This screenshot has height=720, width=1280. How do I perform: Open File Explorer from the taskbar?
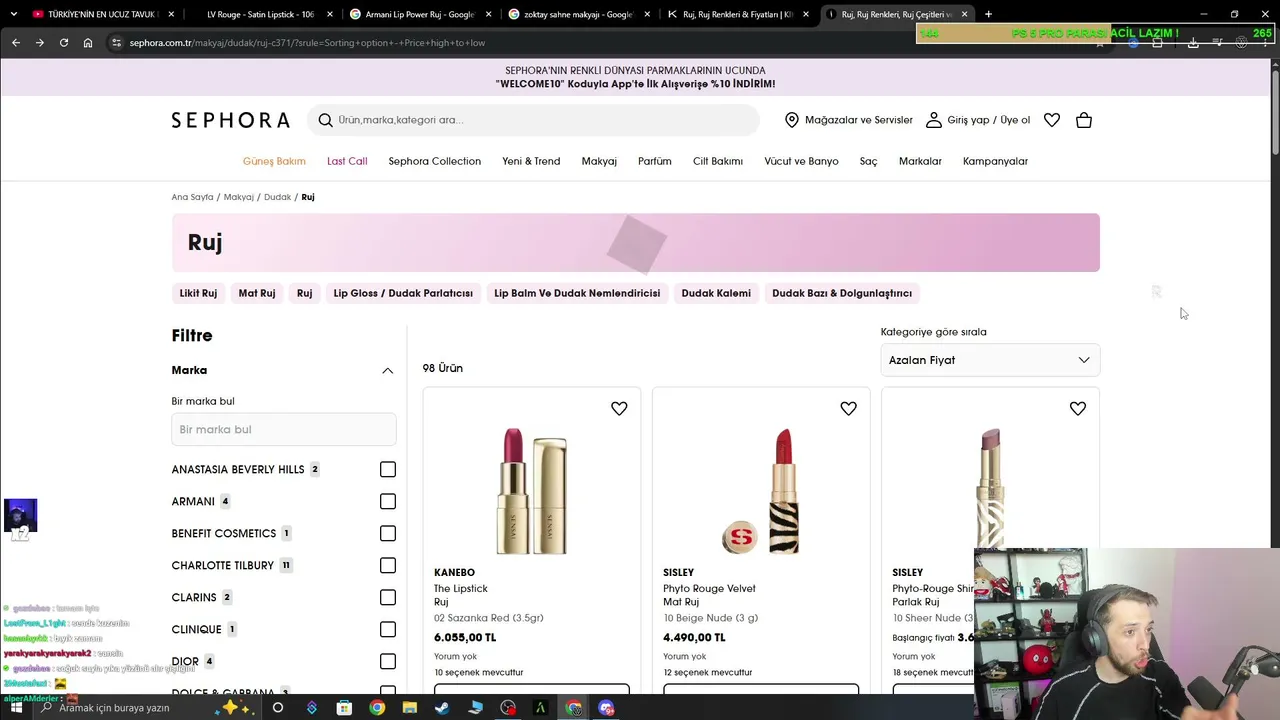[x=409, y=708]
